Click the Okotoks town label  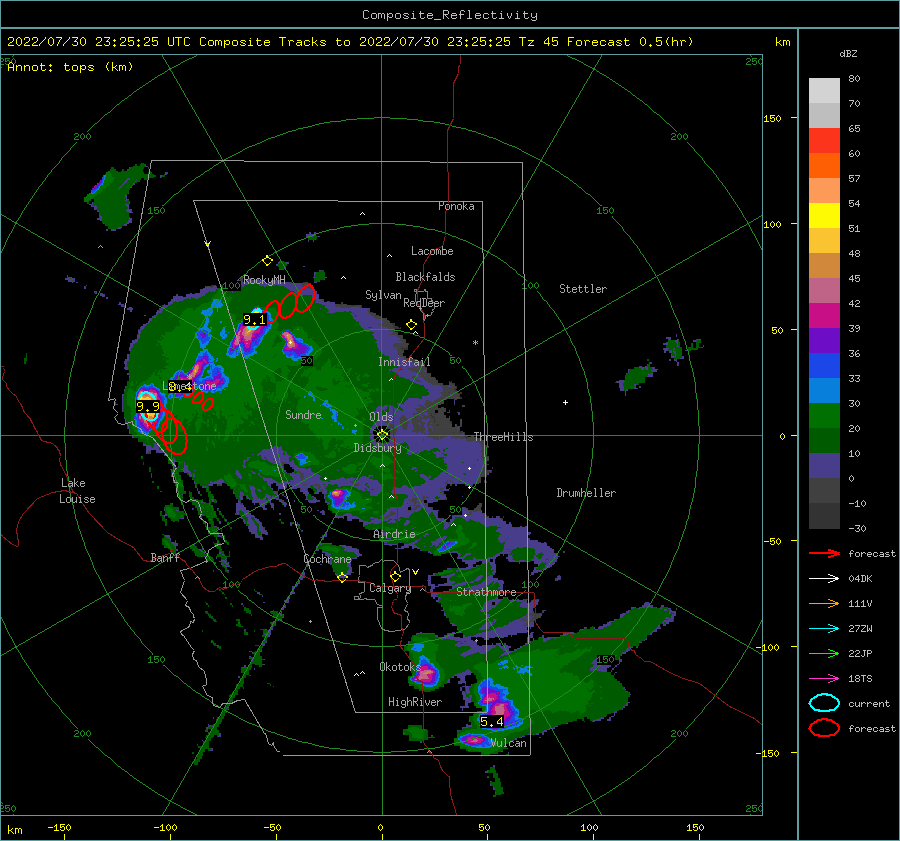click(x=401, y=666)
